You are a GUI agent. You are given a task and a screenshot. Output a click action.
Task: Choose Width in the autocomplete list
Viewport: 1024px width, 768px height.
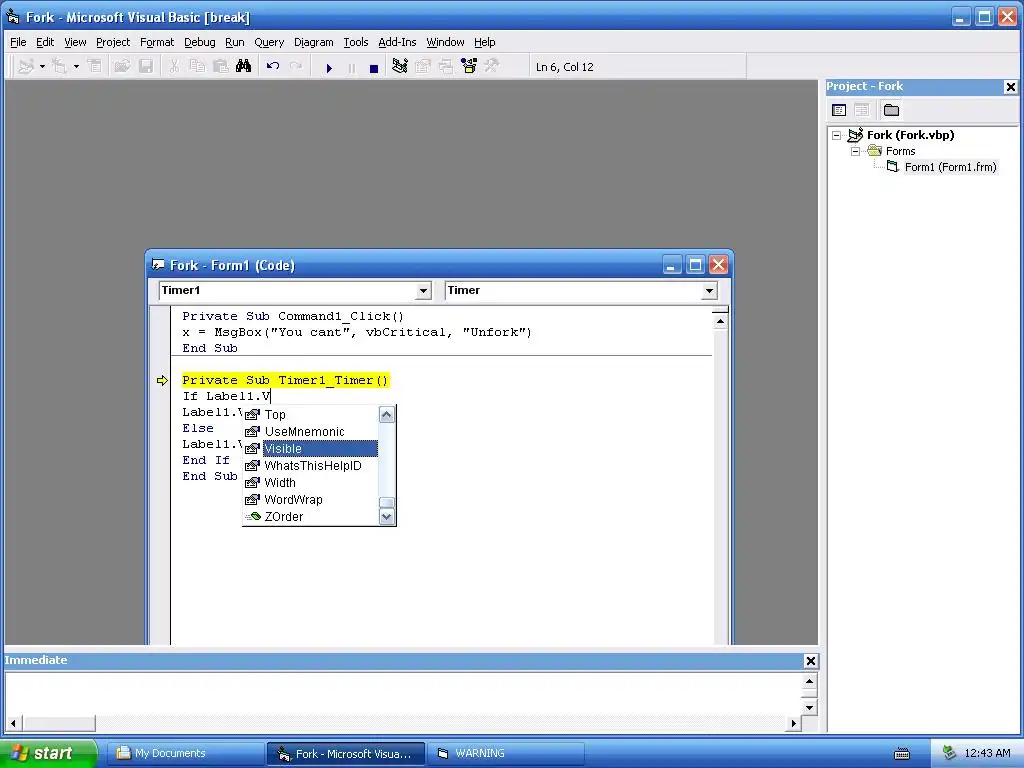[x=311, y=483]
